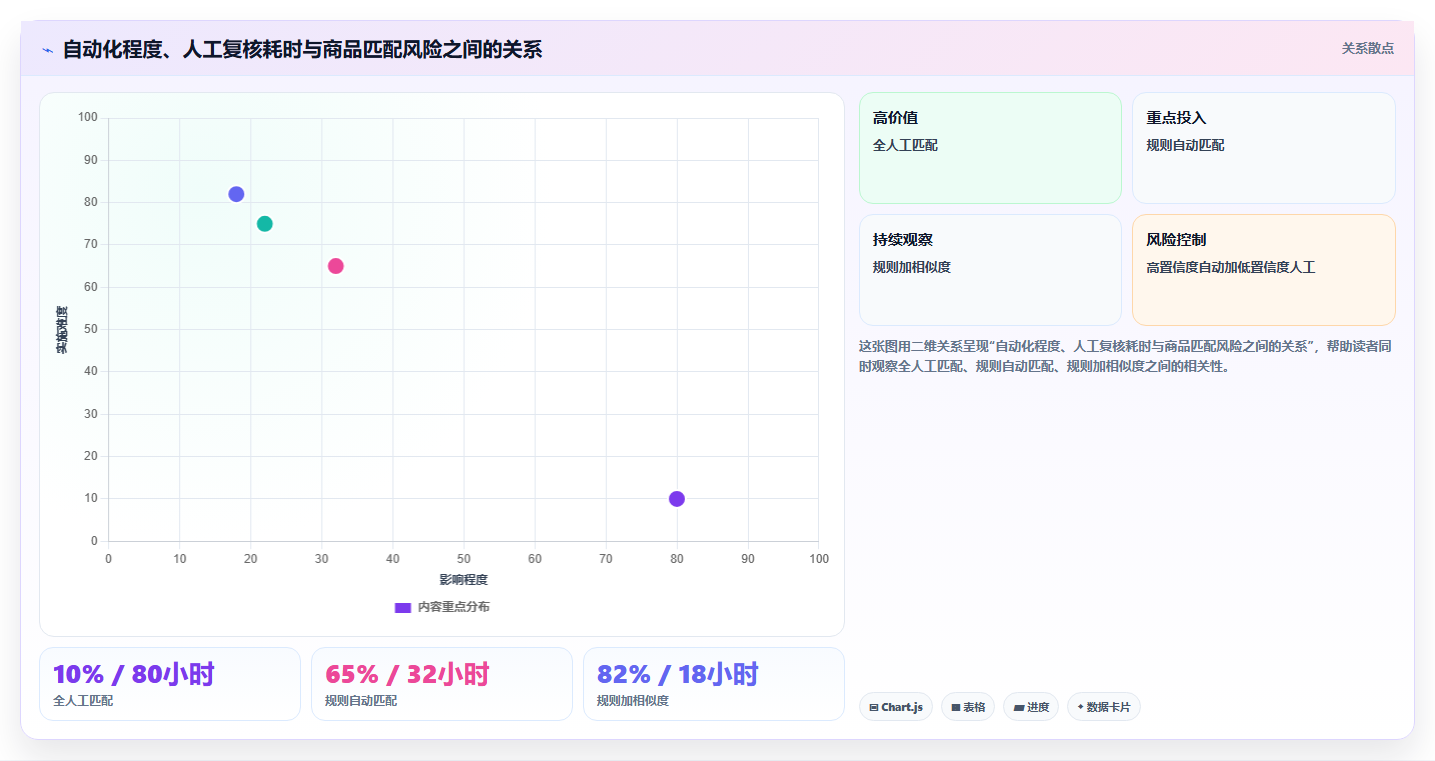Click the 全人工匹配 text in the 高价值 card
The image size is (1435, 761).
click(905, 146)
